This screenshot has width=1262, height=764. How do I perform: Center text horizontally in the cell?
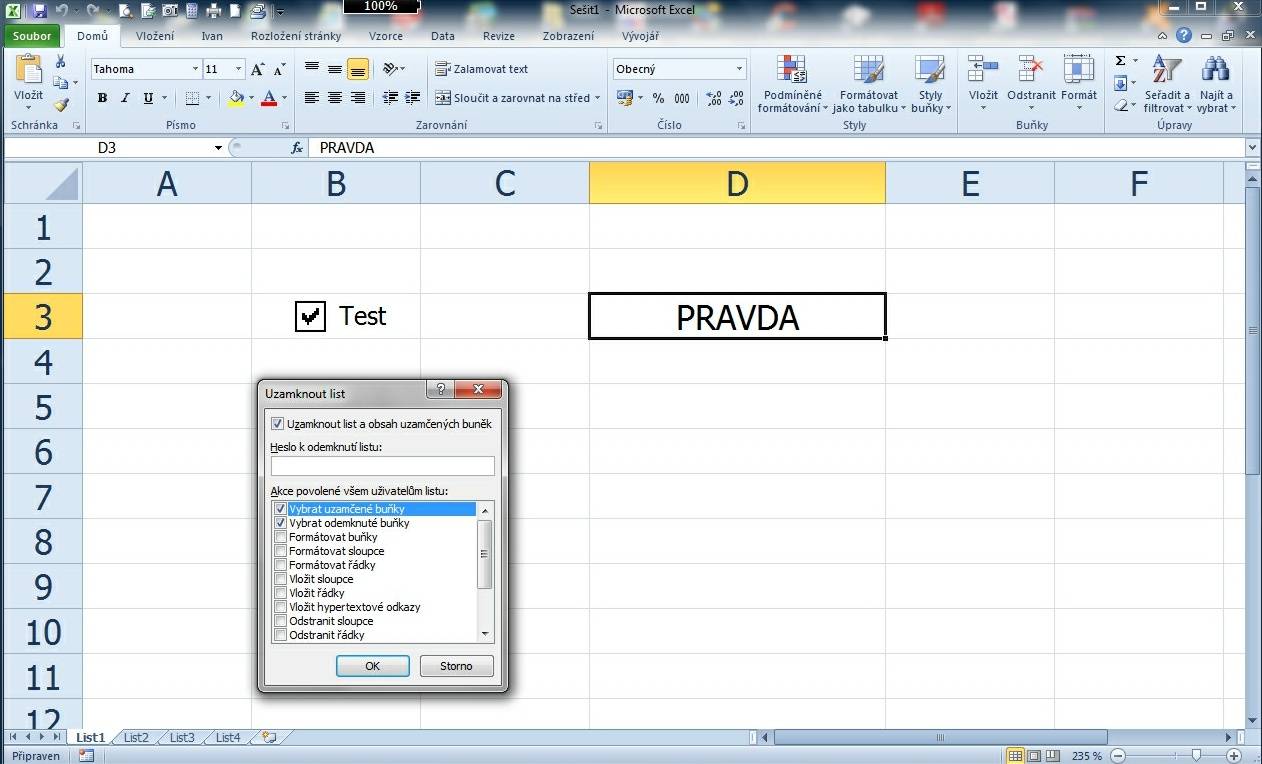334,98
